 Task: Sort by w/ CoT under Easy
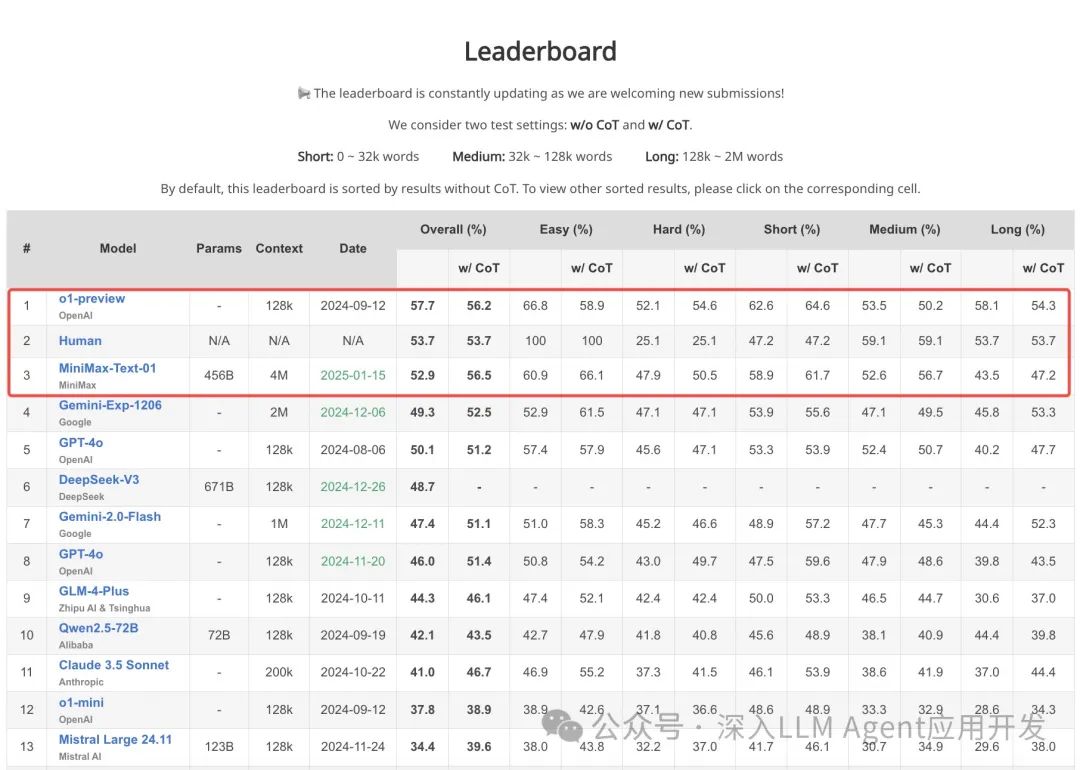(x=592, y=268)
